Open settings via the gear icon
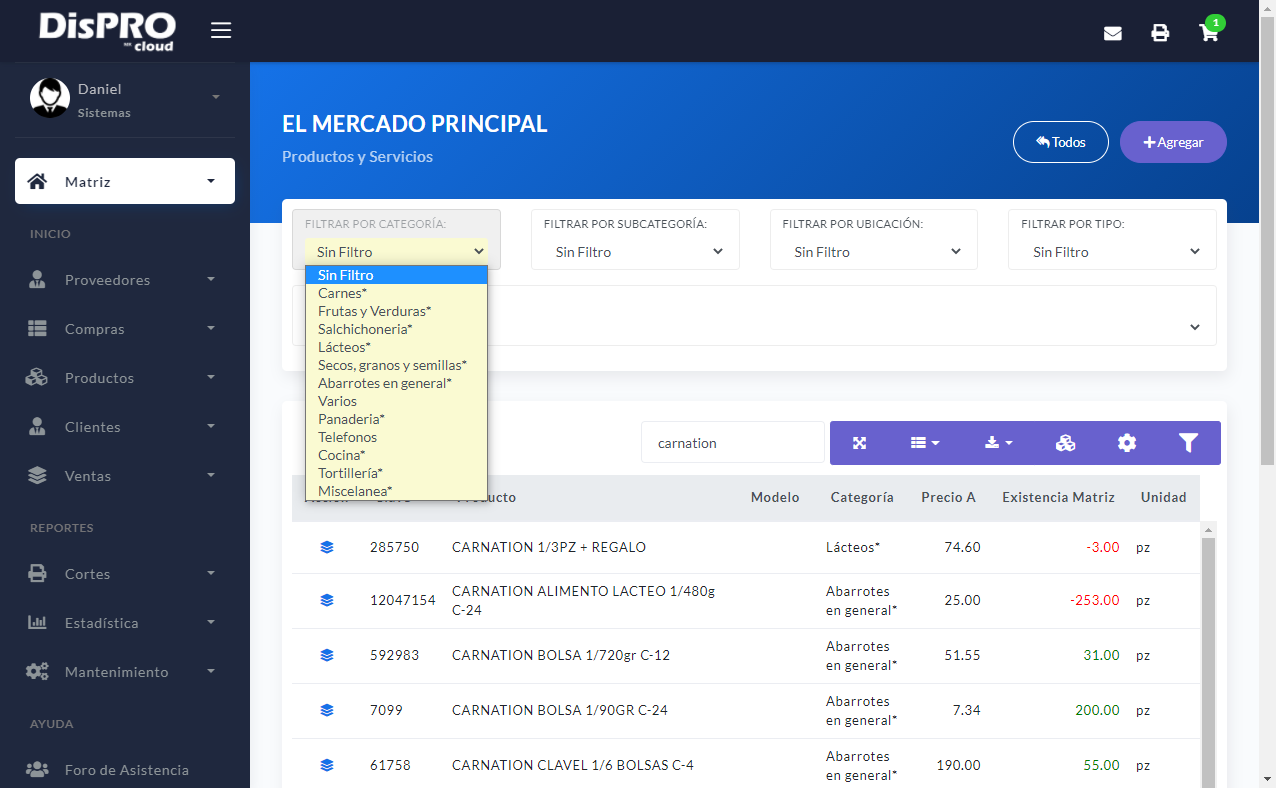This screenshot has height=788, width=1276. [x=1127, y=441]
